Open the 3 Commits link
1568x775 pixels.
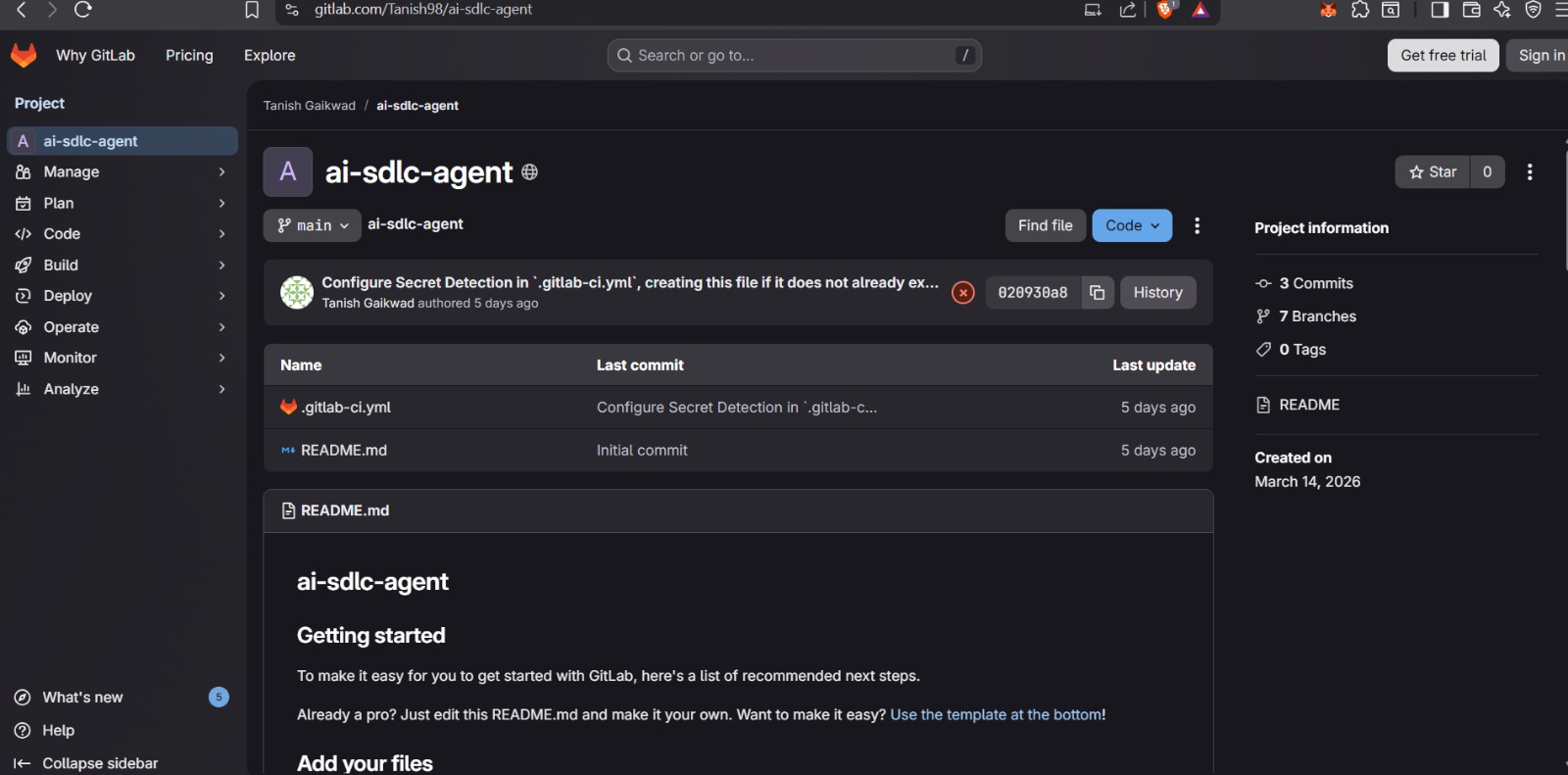[1316, 283]
